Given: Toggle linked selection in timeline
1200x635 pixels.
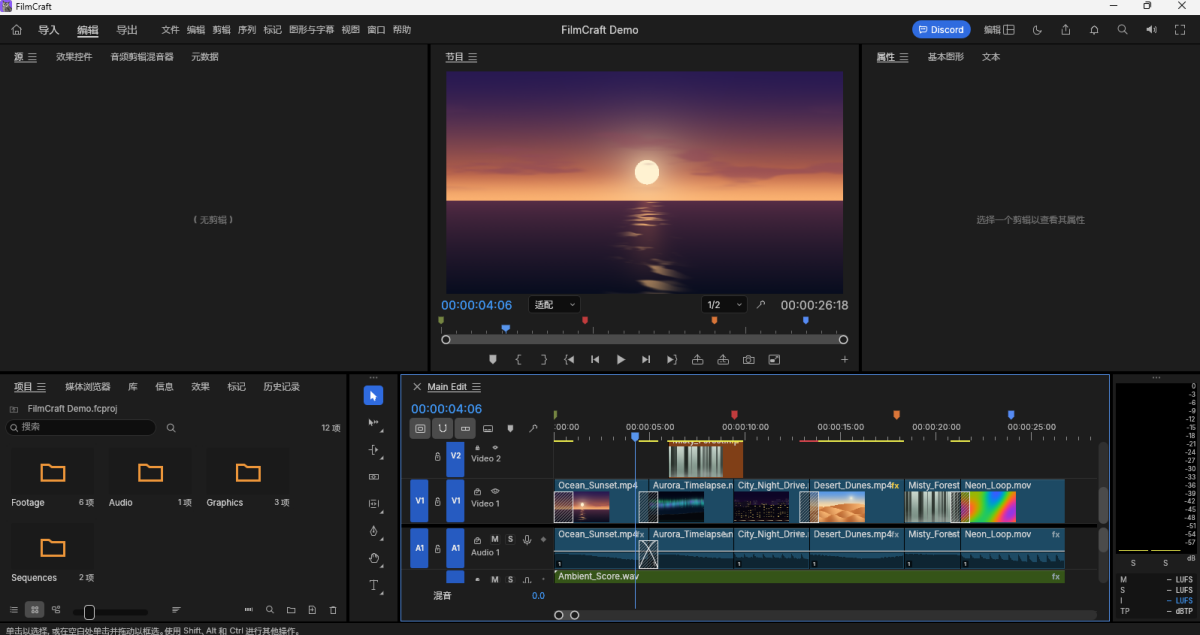Looking at the screenshot, I should (465, 428).
